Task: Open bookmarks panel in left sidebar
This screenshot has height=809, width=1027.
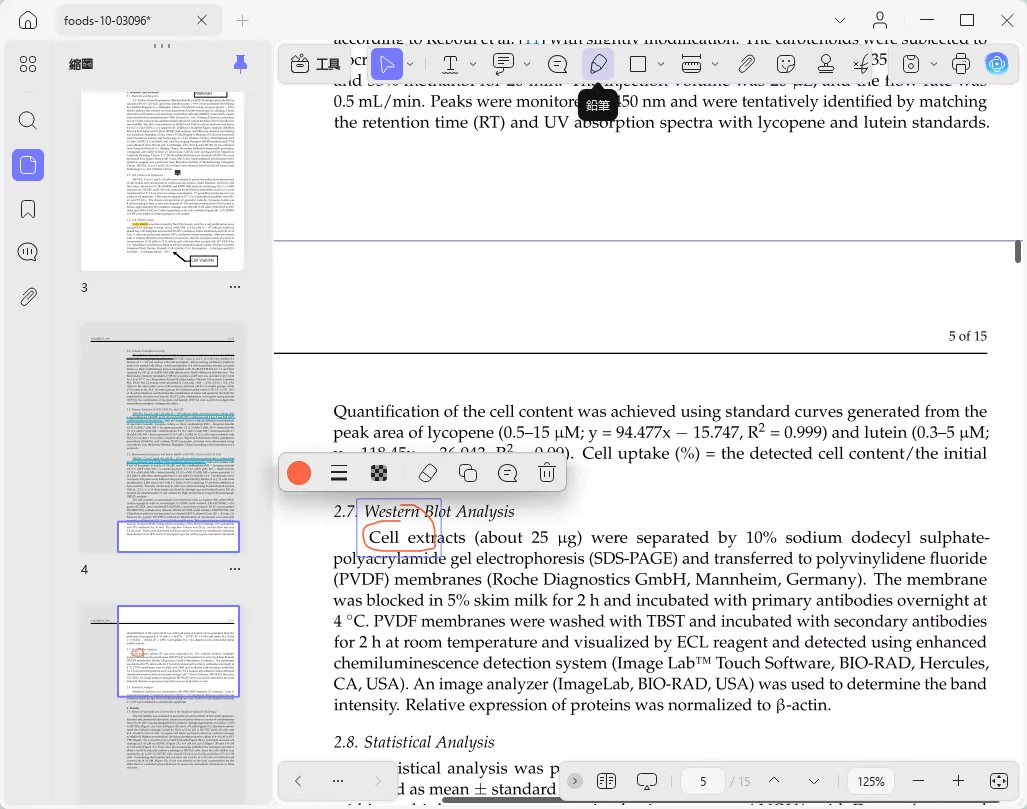Action: (x=28, y=209)
